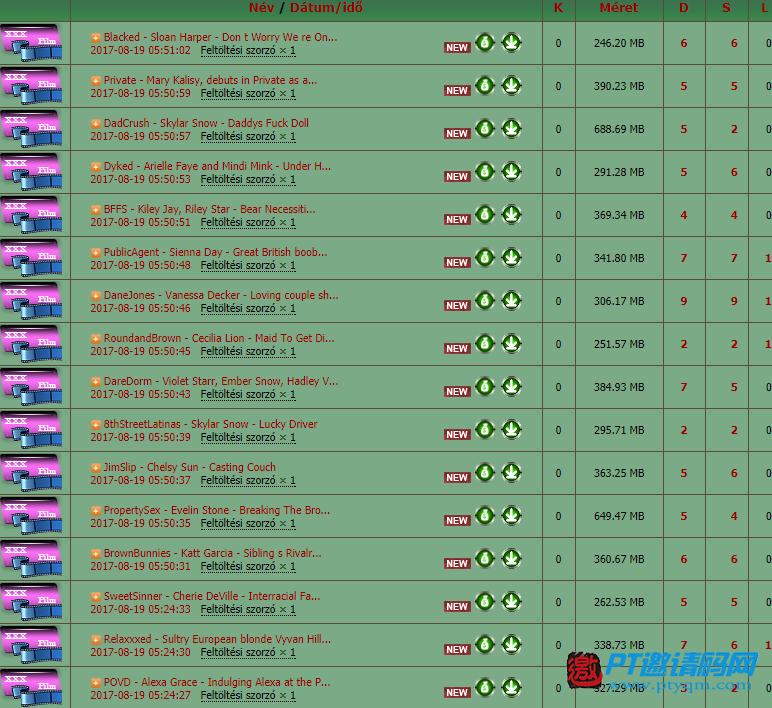
Task: Click NEW badge in DadCrush row
Action: tap(457, 134)
